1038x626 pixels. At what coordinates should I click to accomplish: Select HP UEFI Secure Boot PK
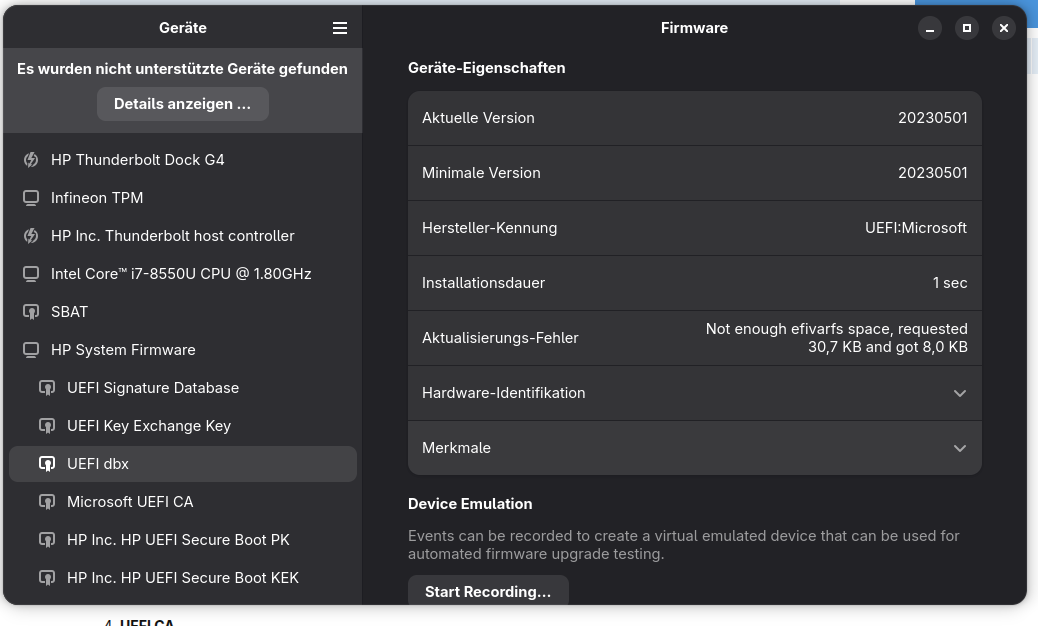[178, 540]
